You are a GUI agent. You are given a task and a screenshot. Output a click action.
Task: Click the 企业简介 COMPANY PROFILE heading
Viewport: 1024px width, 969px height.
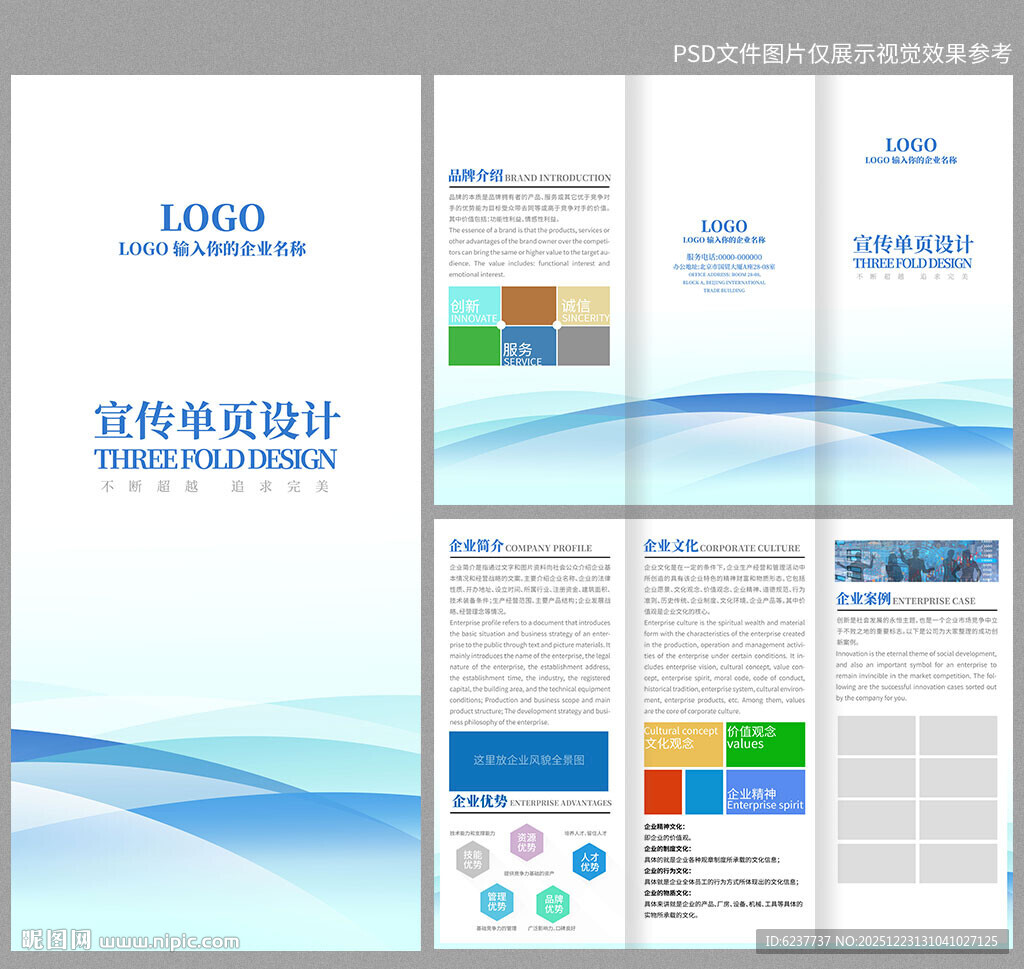point(520,546)
